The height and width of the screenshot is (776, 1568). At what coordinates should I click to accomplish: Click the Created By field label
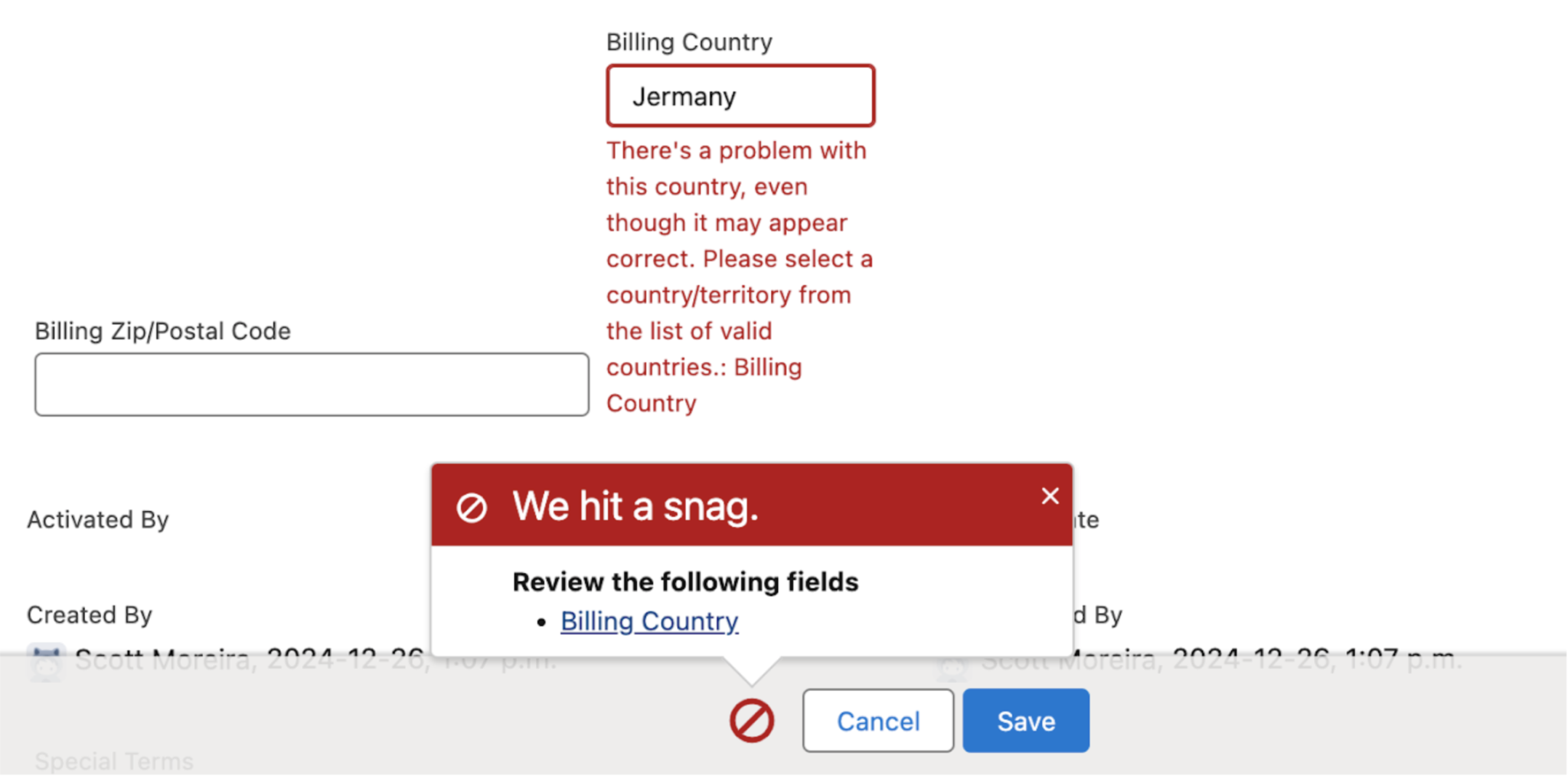coord(89,614)
